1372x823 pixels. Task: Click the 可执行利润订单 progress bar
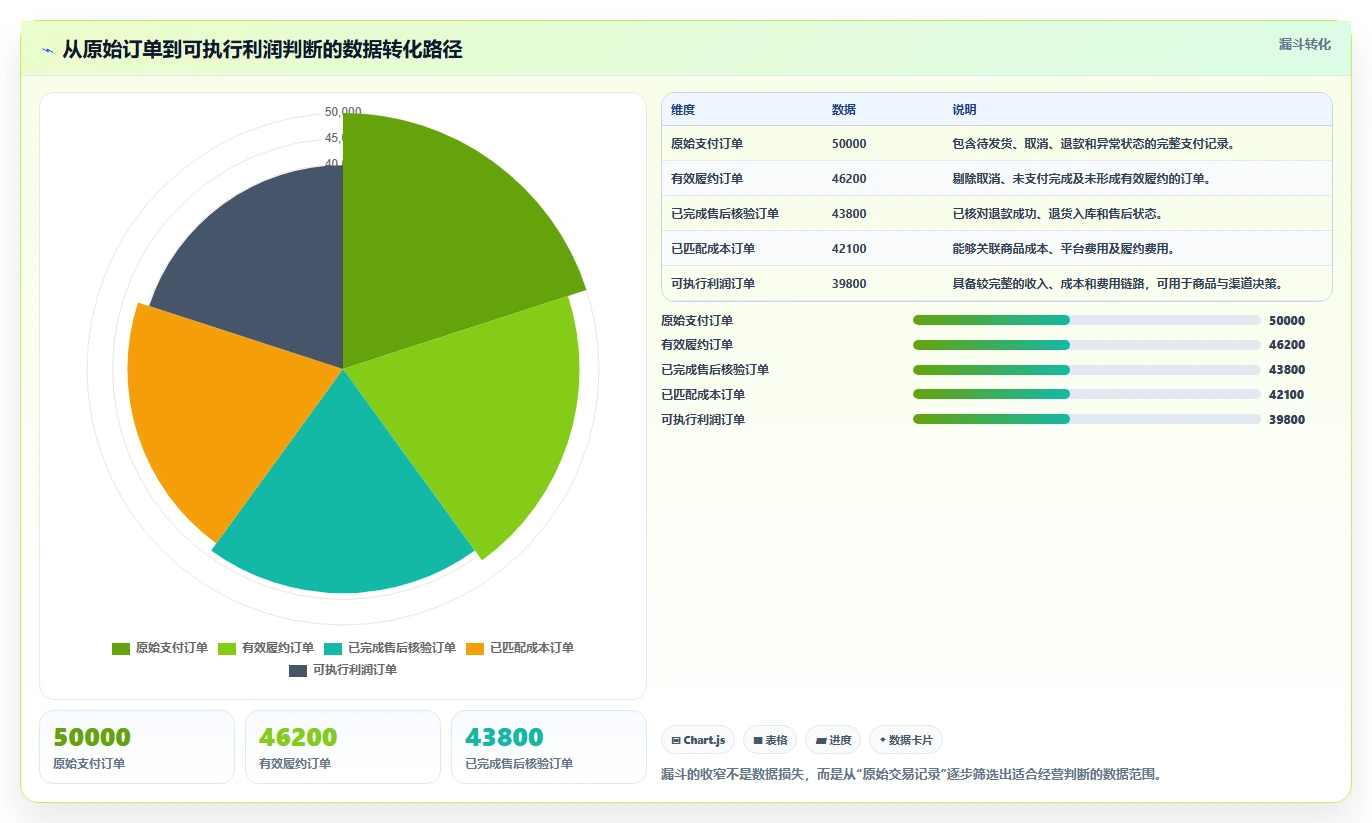tap(1086, 419)
